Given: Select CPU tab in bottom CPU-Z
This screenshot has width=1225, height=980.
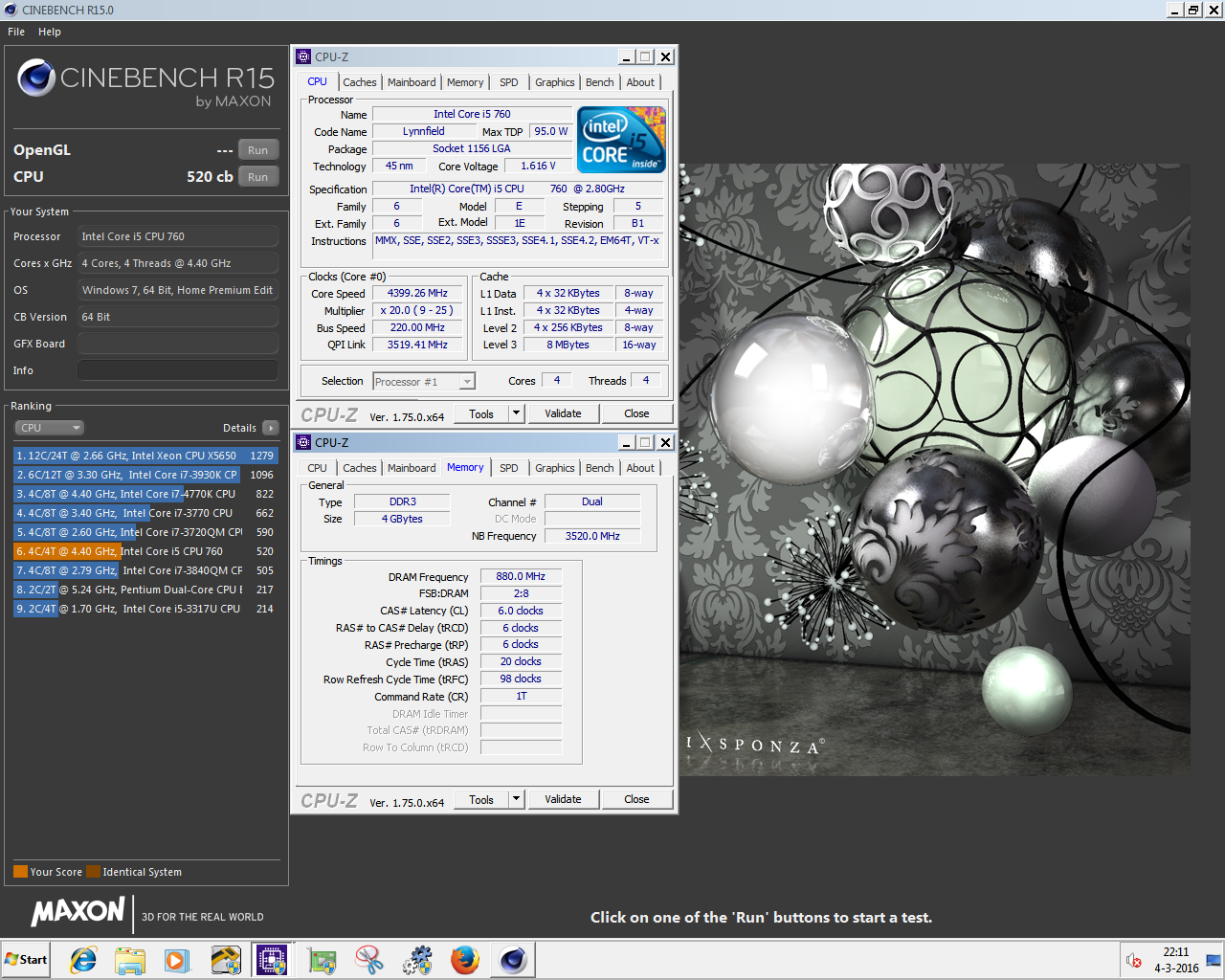Looking at the screenshot, I should click(318, 468).
